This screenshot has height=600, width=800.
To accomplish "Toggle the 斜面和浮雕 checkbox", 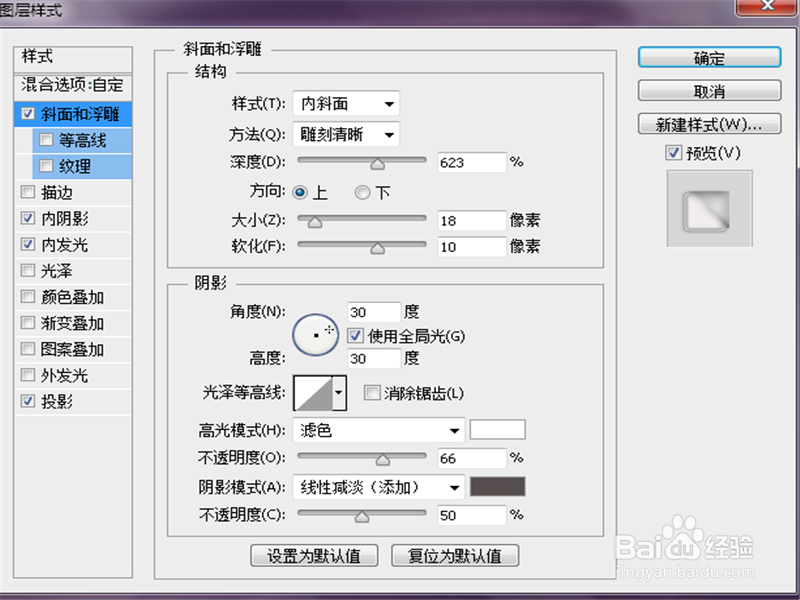I will [28, 114].
